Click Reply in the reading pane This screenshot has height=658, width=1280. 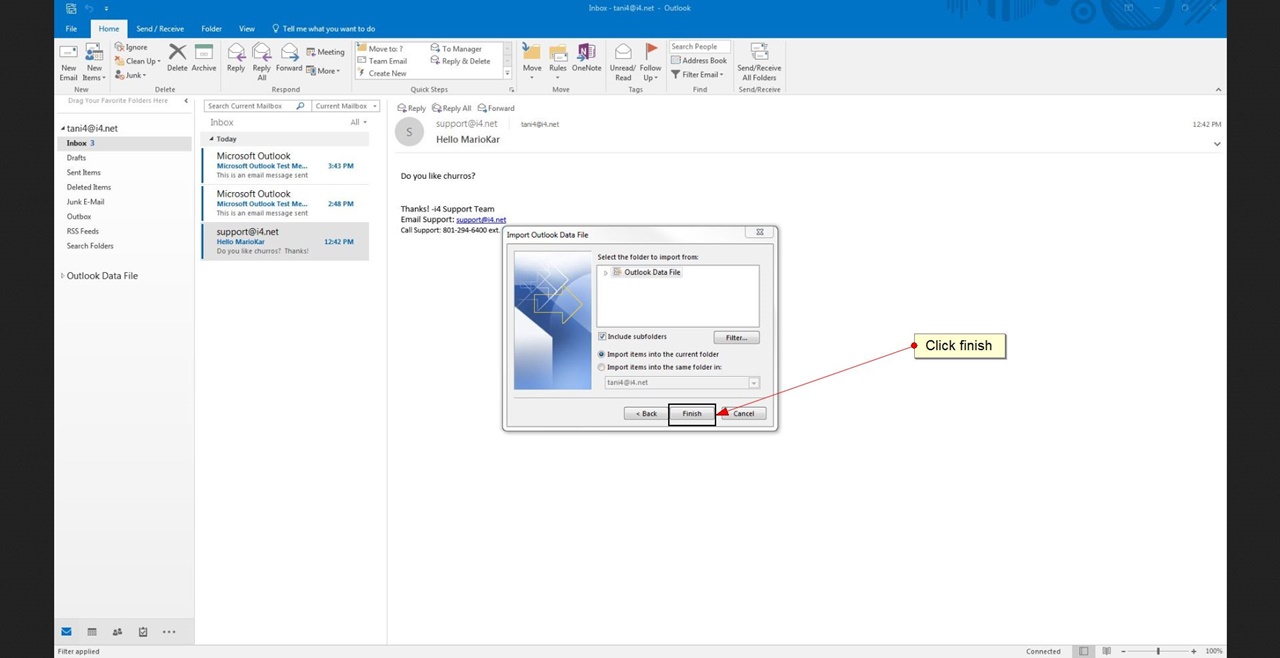coord(412,108)
